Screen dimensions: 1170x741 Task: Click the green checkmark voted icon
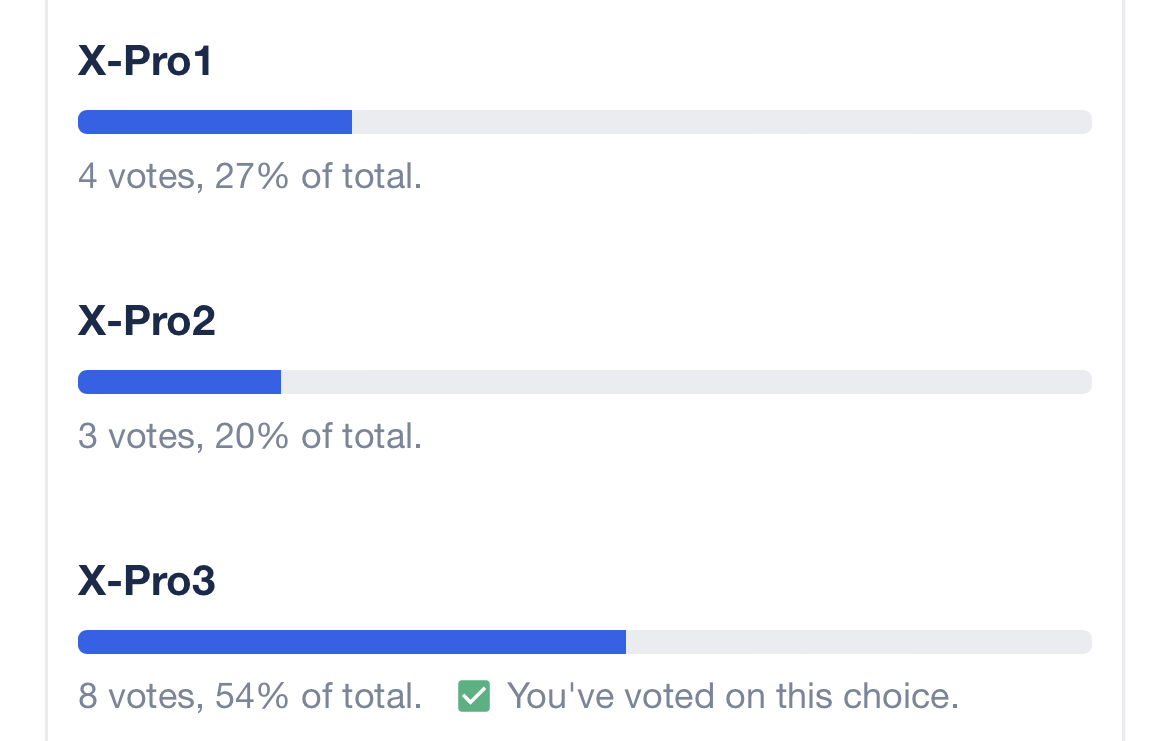pyautogui.click(x=474, y=696)
